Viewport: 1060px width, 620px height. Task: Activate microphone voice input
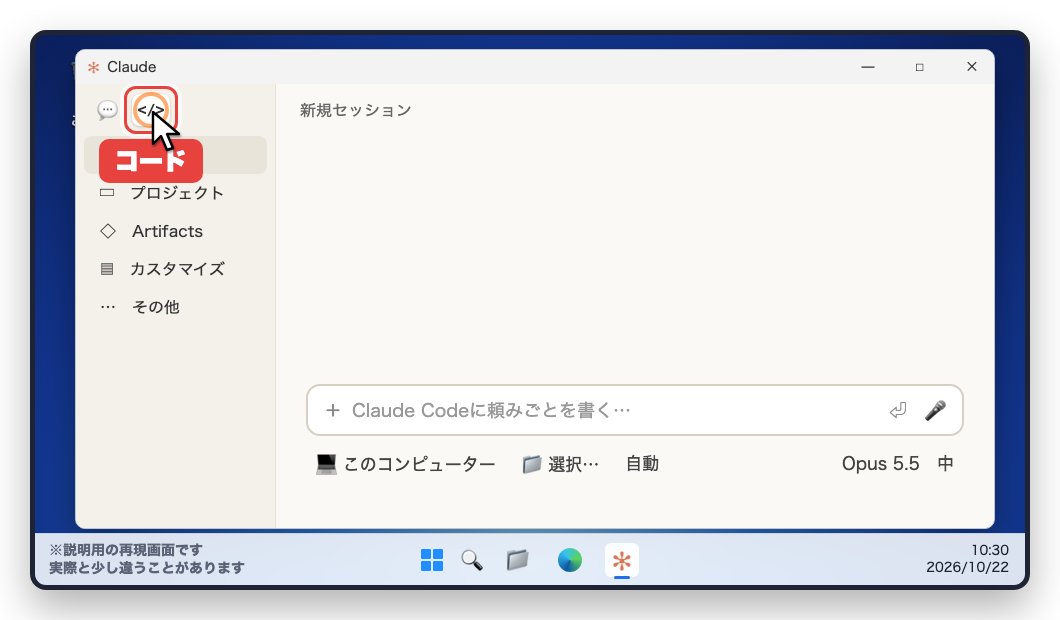tap(935, 410)
